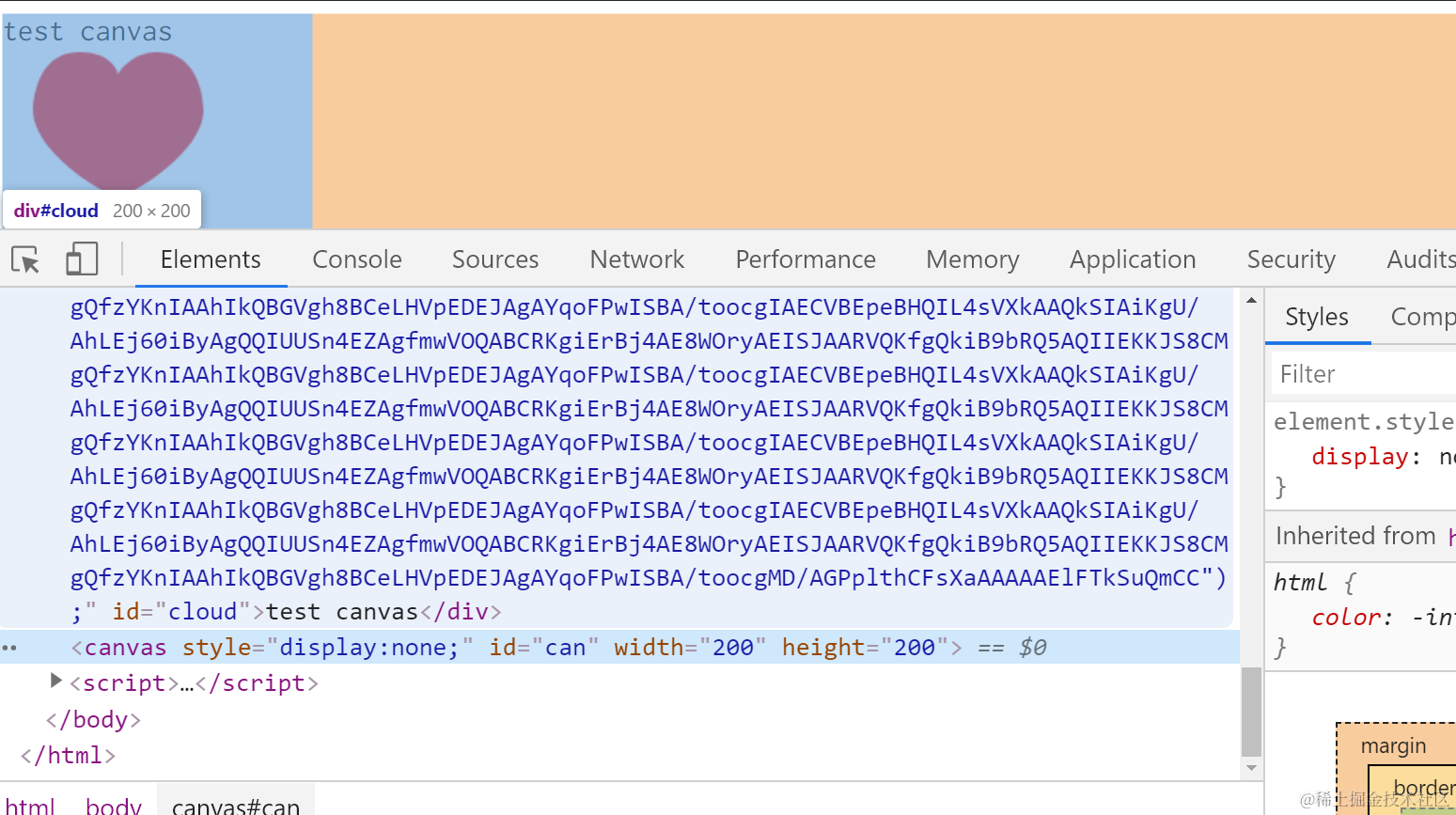Focus the Styles Filter input field
1456x815 pixels.
point(1364,374)
